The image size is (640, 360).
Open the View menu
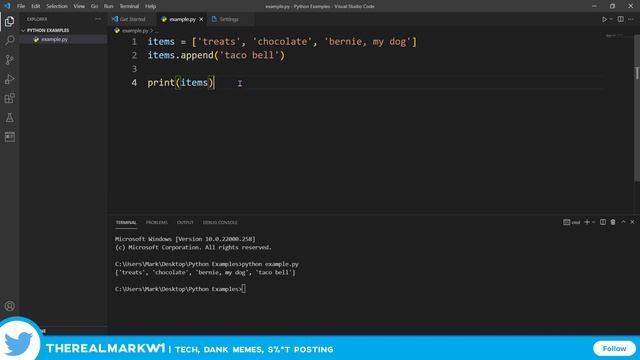(x=79, y=6)
